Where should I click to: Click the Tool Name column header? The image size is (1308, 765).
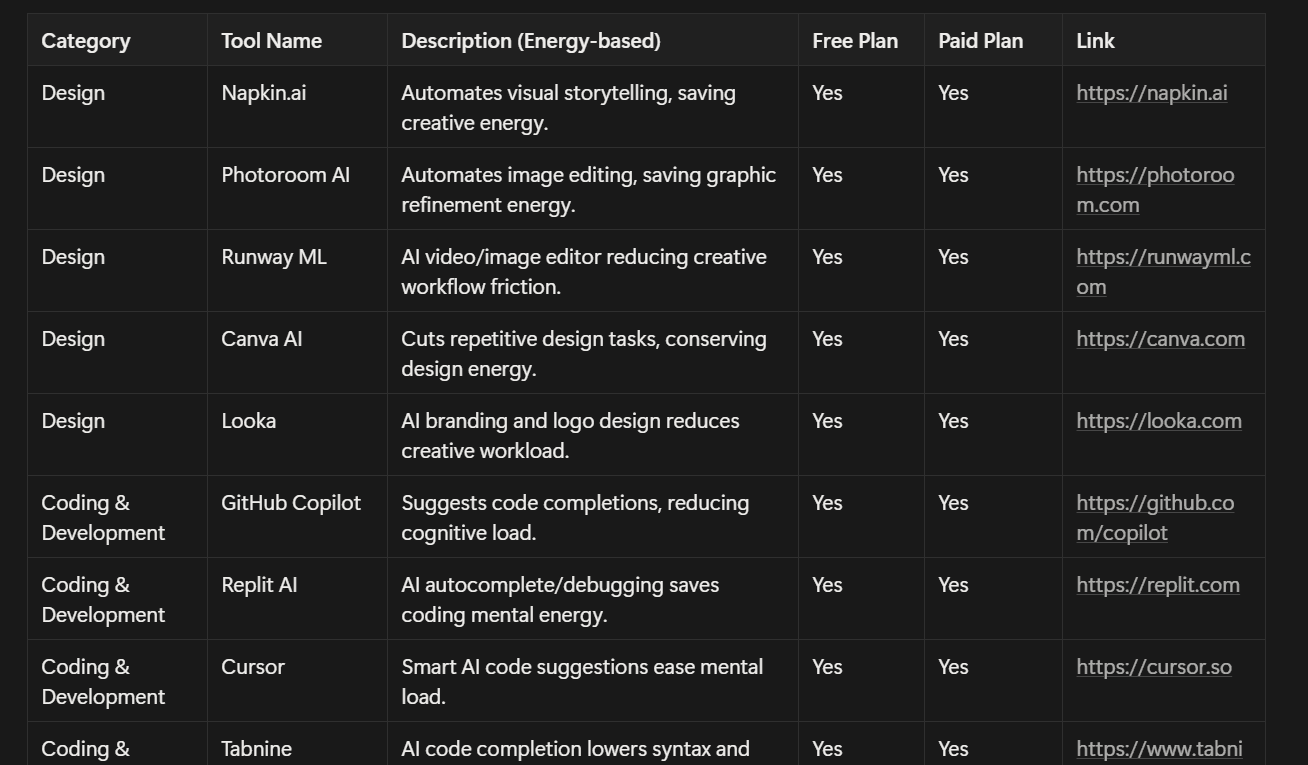271,41
